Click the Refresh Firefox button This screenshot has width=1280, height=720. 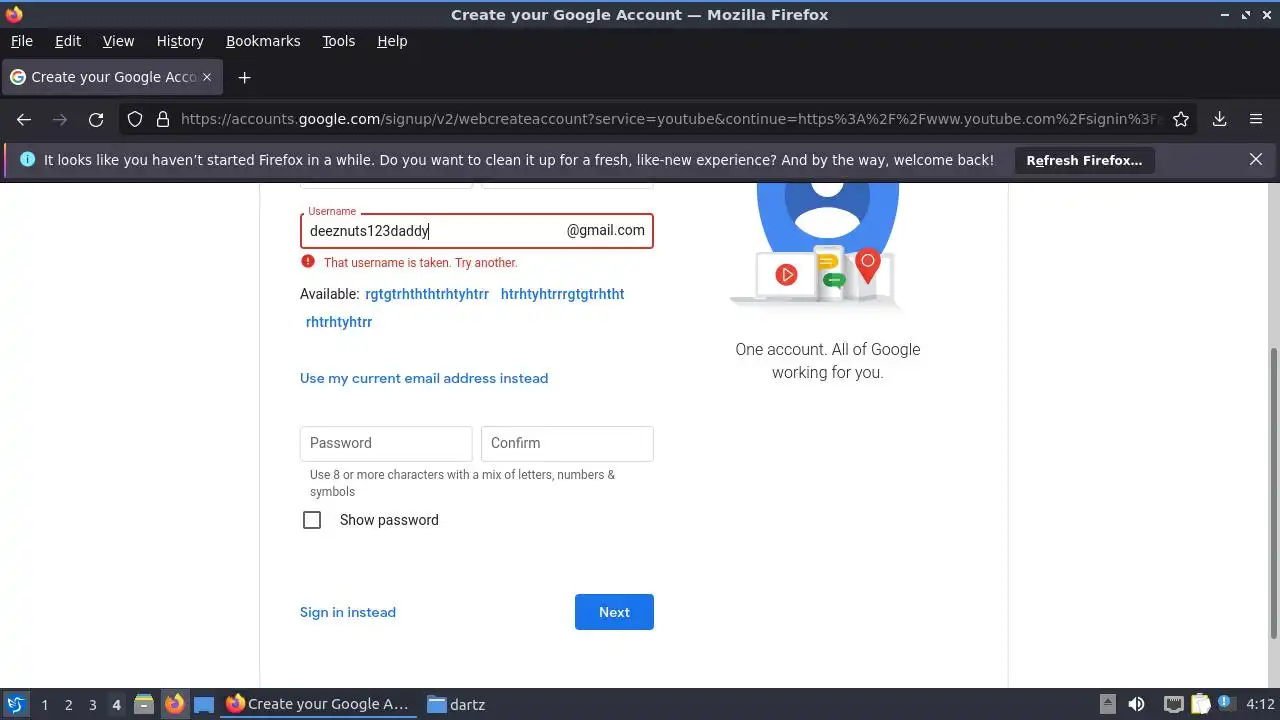[1084, 160]
